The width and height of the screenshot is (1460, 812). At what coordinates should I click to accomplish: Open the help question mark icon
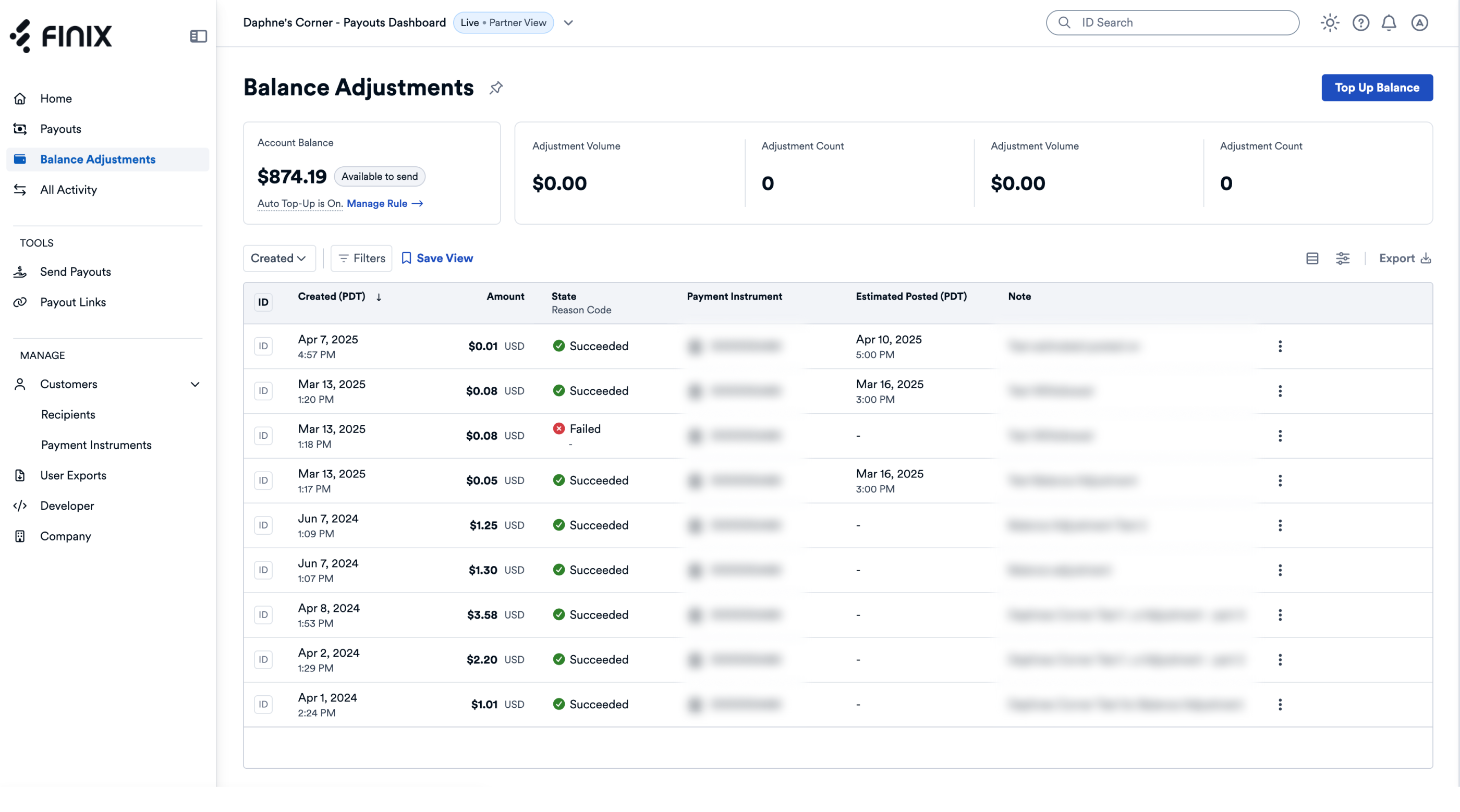(1360, 22)
